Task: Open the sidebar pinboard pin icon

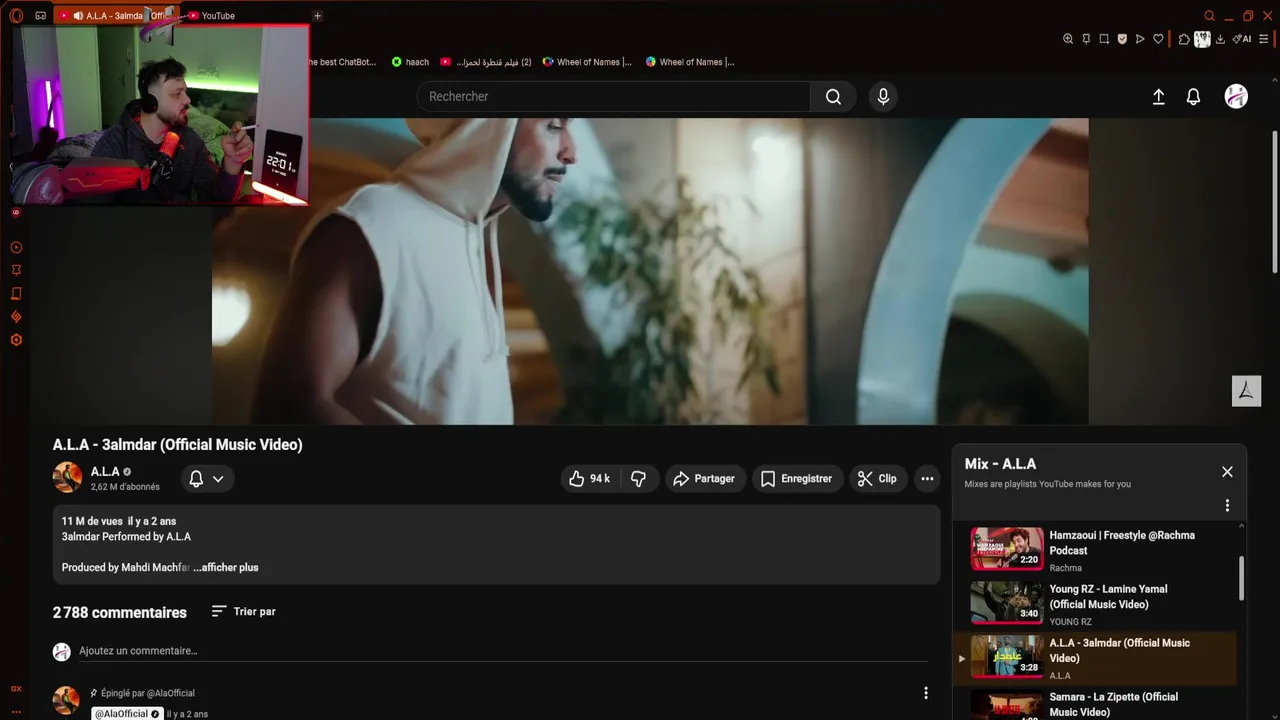Action: coord(16,270)
